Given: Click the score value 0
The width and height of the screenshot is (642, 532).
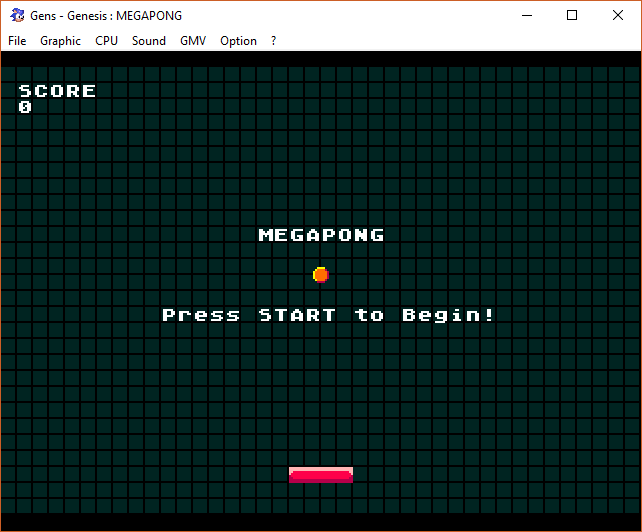Looking at the screenshot, I should tap(25, 107).
